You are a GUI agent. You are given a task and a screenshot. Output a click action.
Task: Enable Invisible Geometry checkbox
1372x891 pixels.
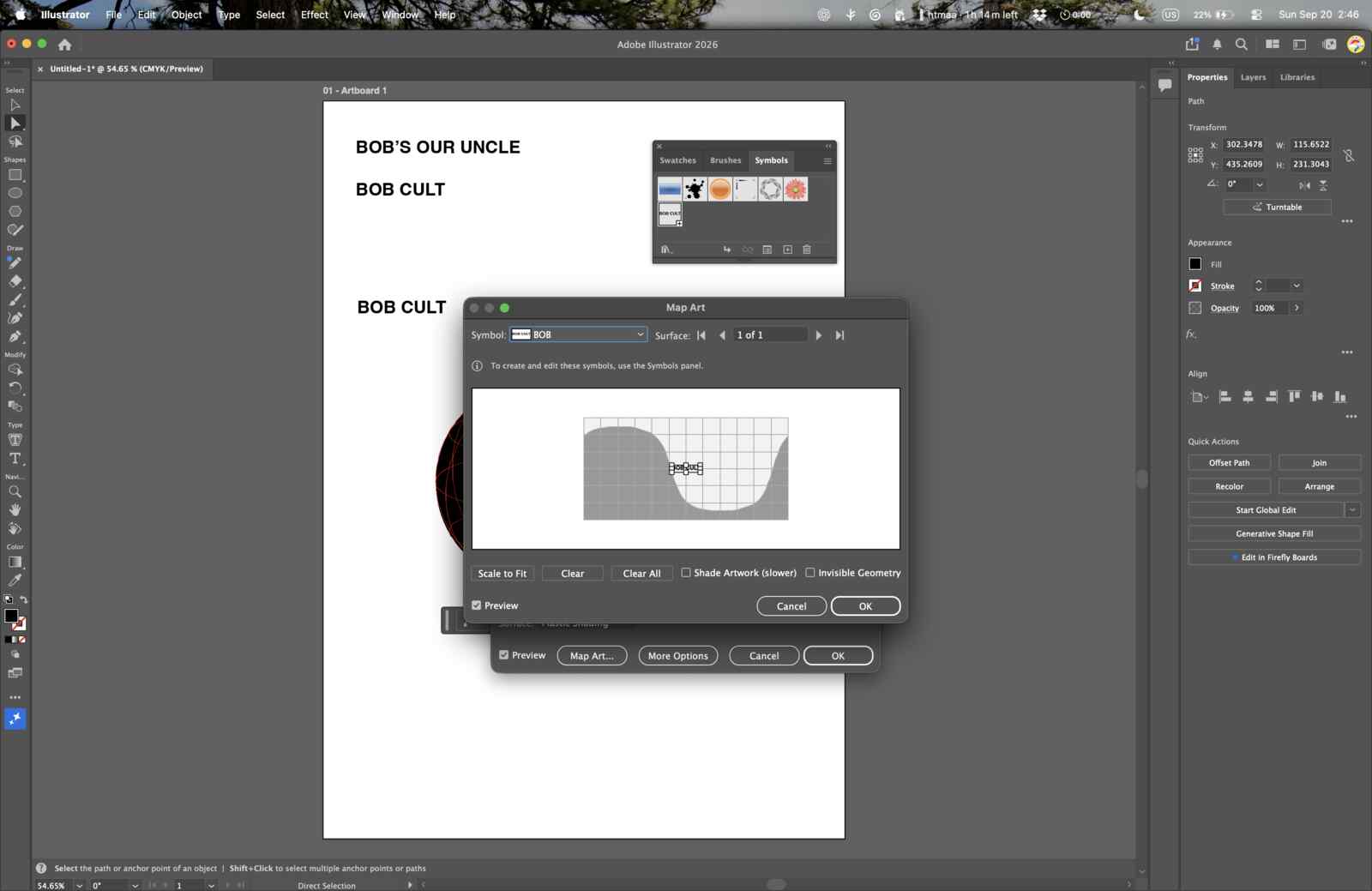pyautogui.click(x=810, y=573)
